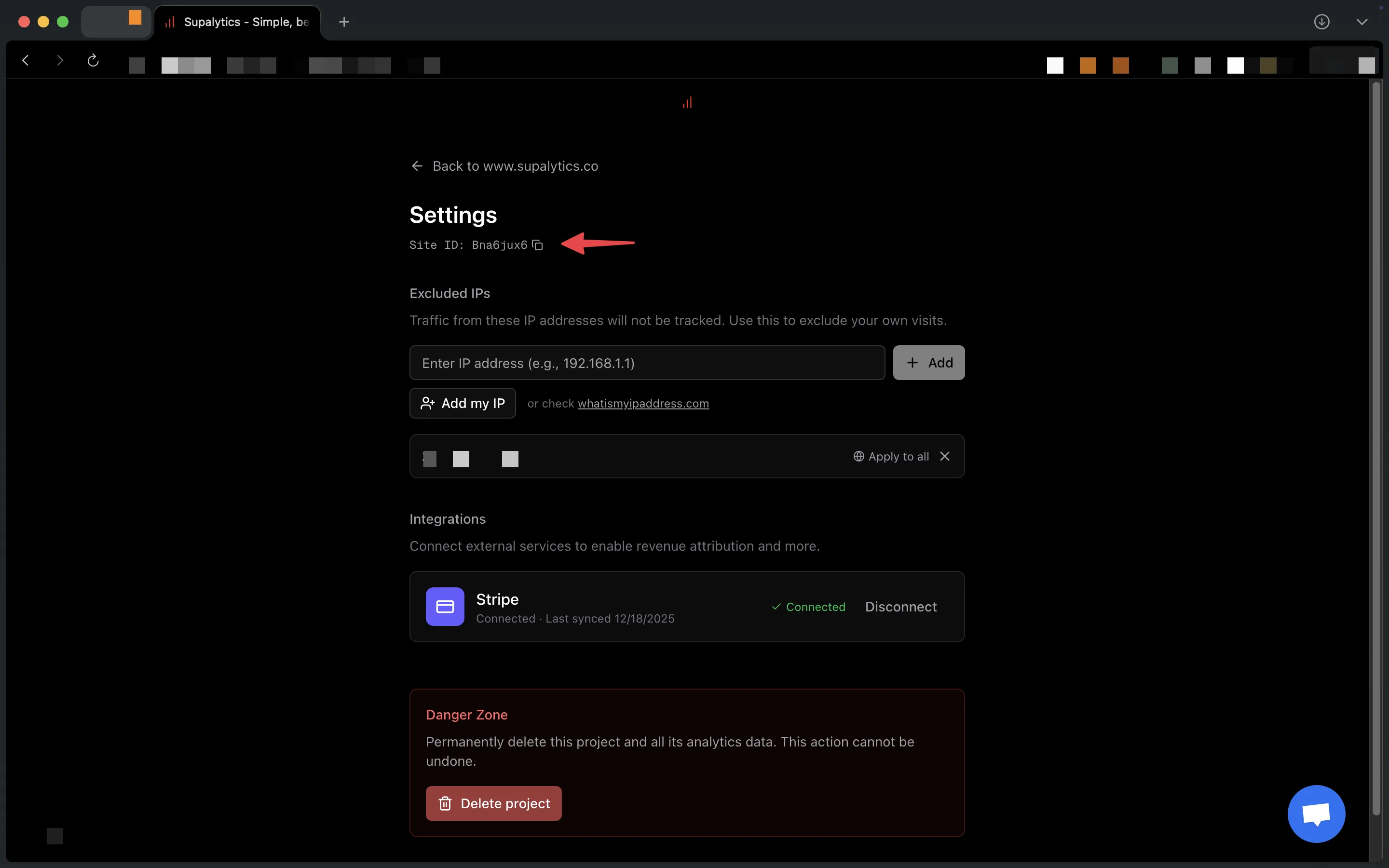This screenshot has width=1389, height=868.
Task: Switch to the orange-icon pinned tab
Action: click(117, 21)
